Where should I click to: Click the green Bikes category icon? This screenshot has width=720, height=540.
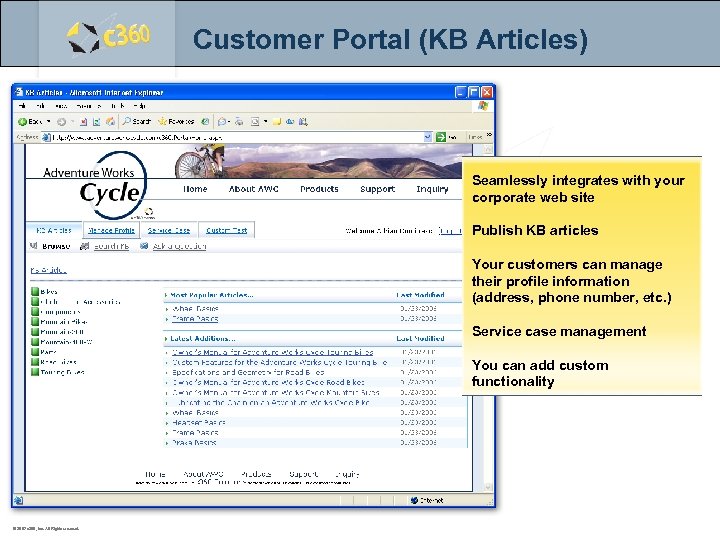[35, 291]
